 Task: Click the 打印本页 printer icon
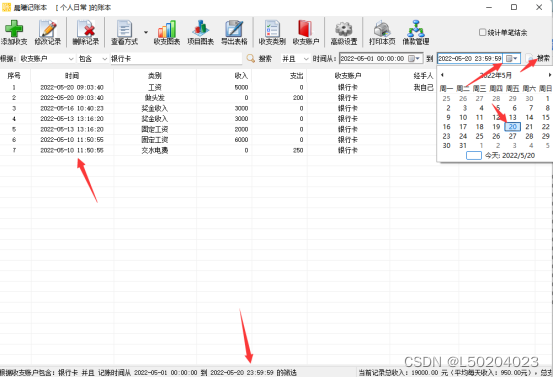382,33
